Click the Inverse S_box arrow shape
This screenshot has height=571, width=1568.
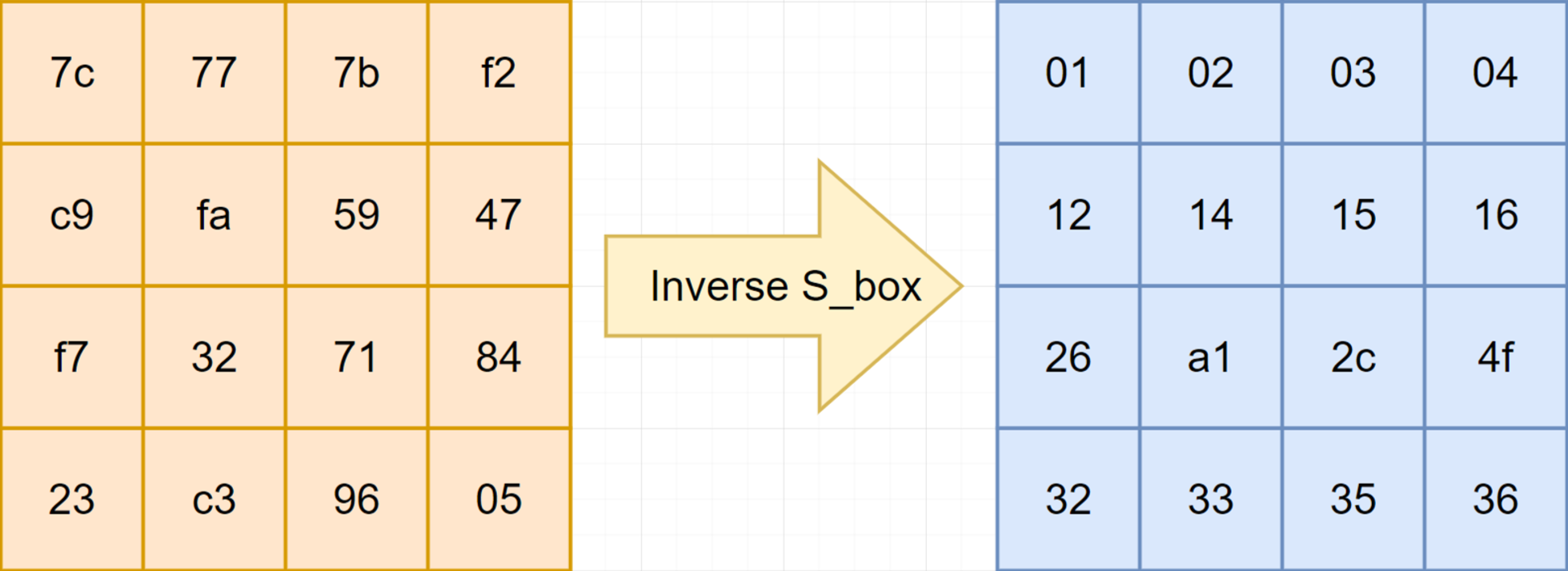coord(784,286)
